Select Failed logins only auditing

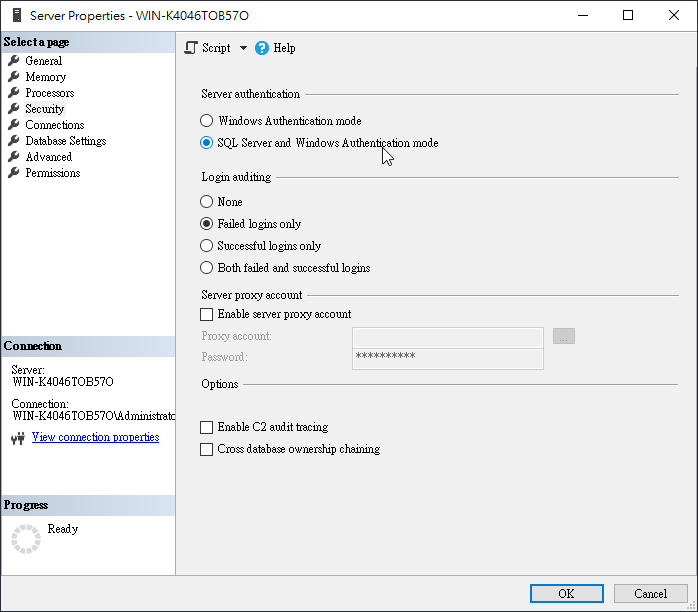point(250,223)
